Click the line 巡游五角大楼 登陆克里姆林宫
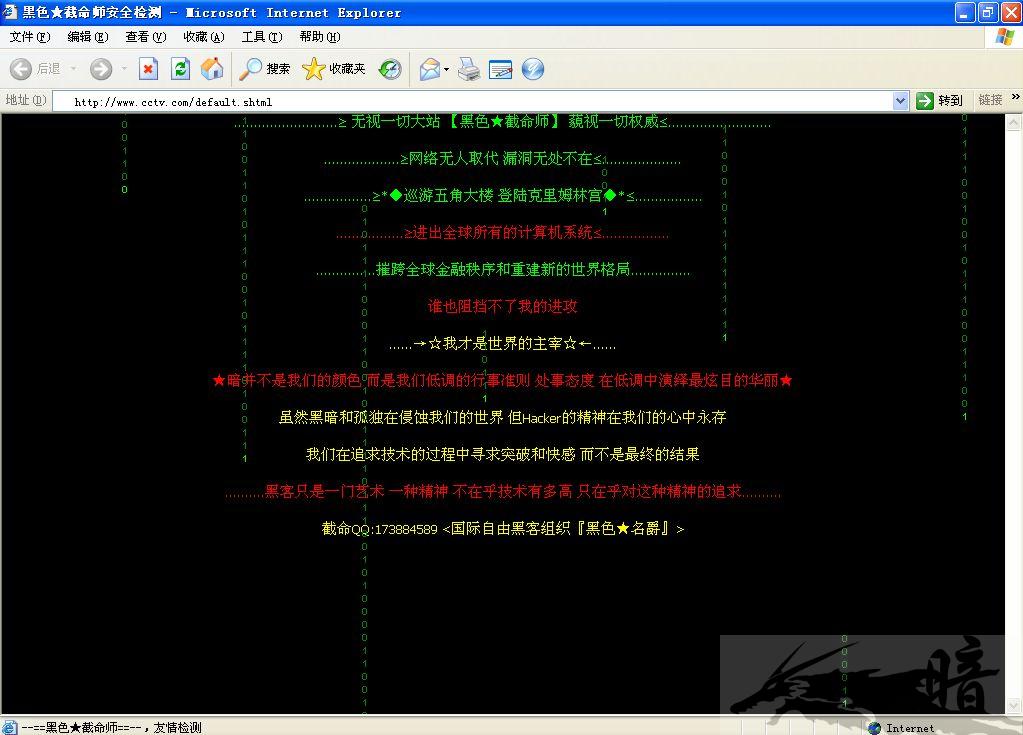1023x735 pixels. (502, 195)
